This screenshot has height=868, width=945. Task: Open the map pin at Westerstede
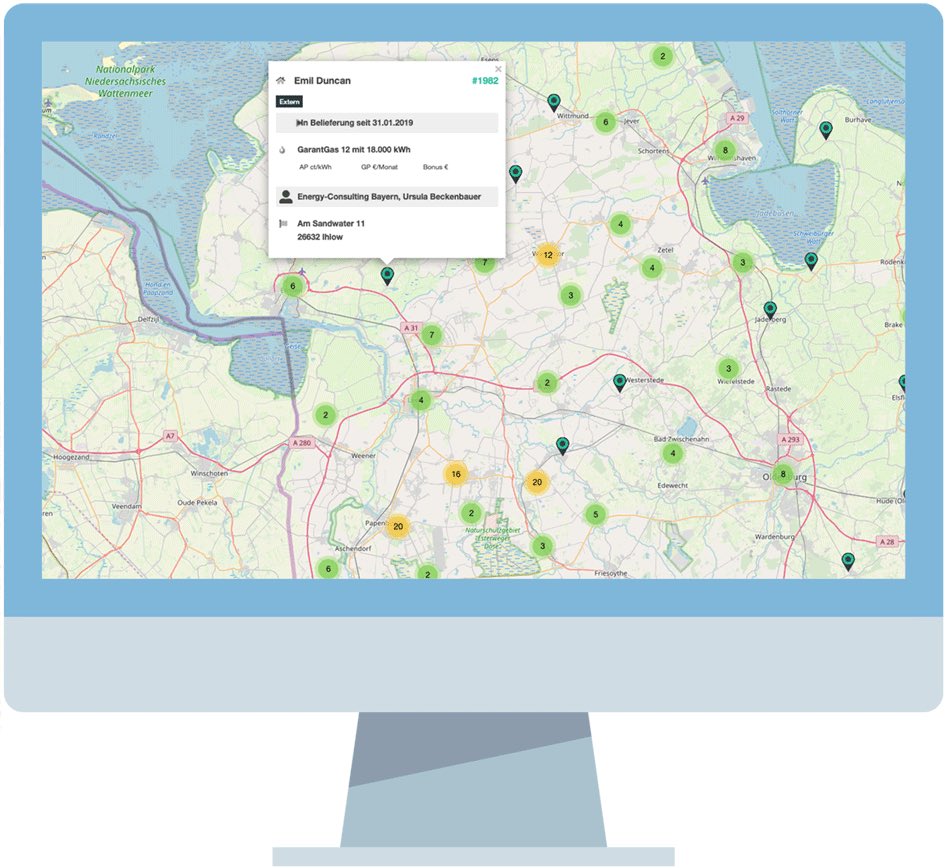619,382
